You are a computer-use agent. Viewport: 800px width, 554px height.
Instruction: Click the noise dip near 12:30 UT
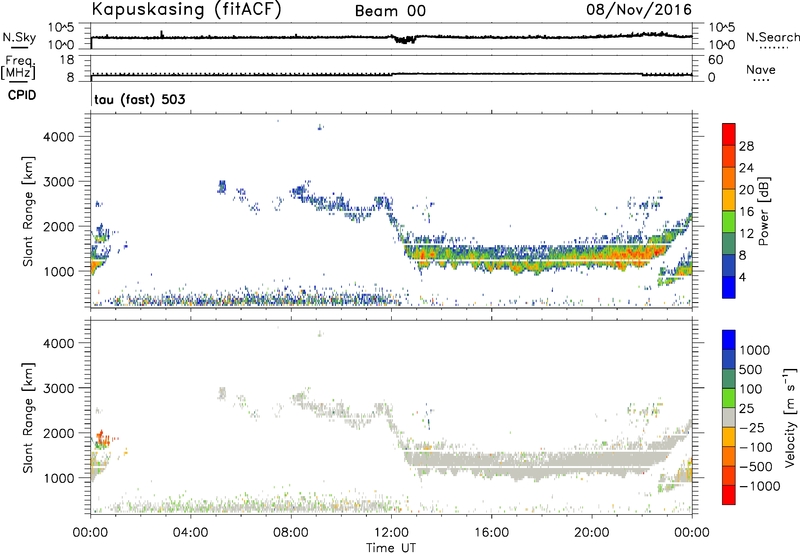404,40
